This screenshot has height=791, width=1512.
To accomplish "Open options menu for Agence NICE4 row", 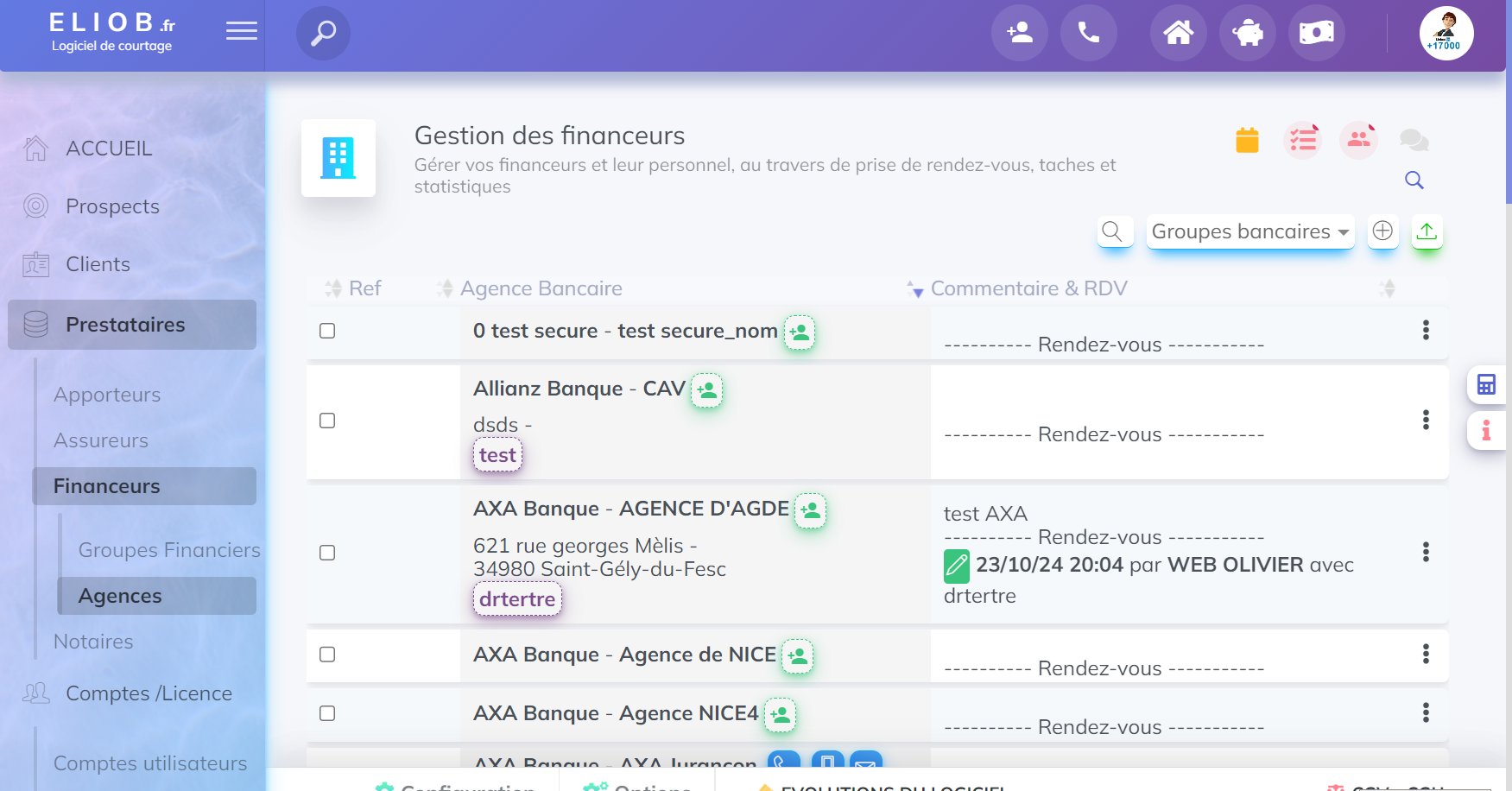I will 1426,712.
